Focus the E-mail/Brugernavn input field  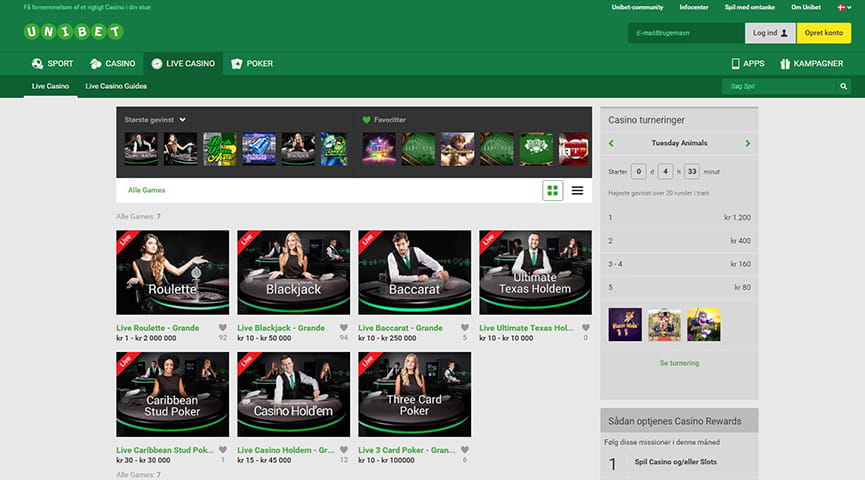686,33
